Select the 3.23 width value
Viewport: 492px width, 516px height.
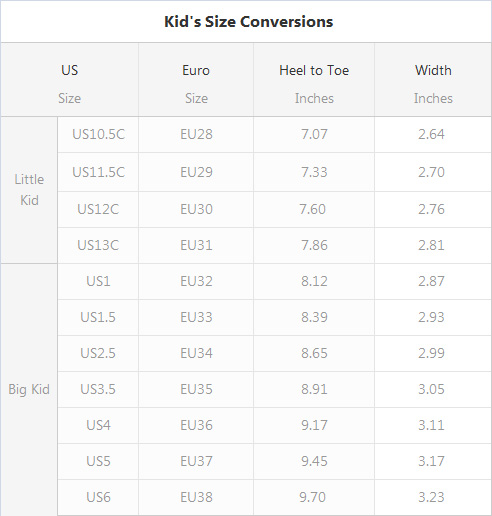point(431,497)
